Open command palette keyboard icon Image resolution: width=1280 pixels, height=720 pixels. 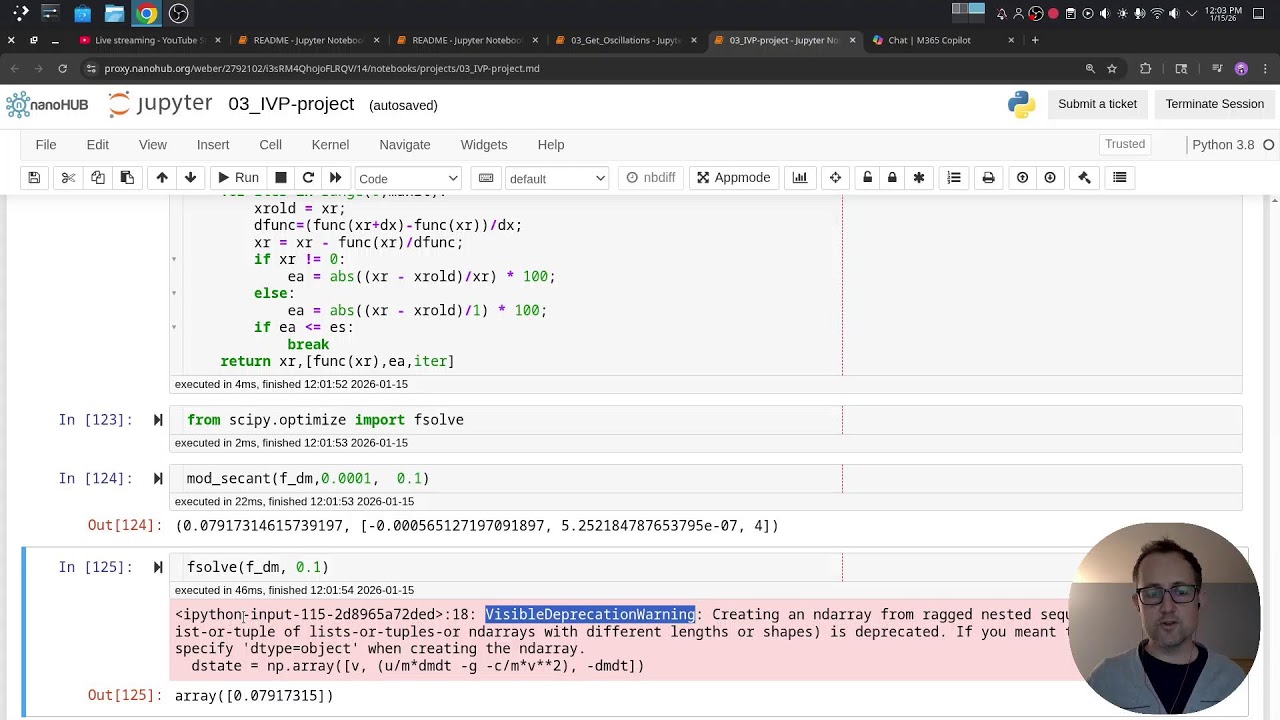coord(486,178)
